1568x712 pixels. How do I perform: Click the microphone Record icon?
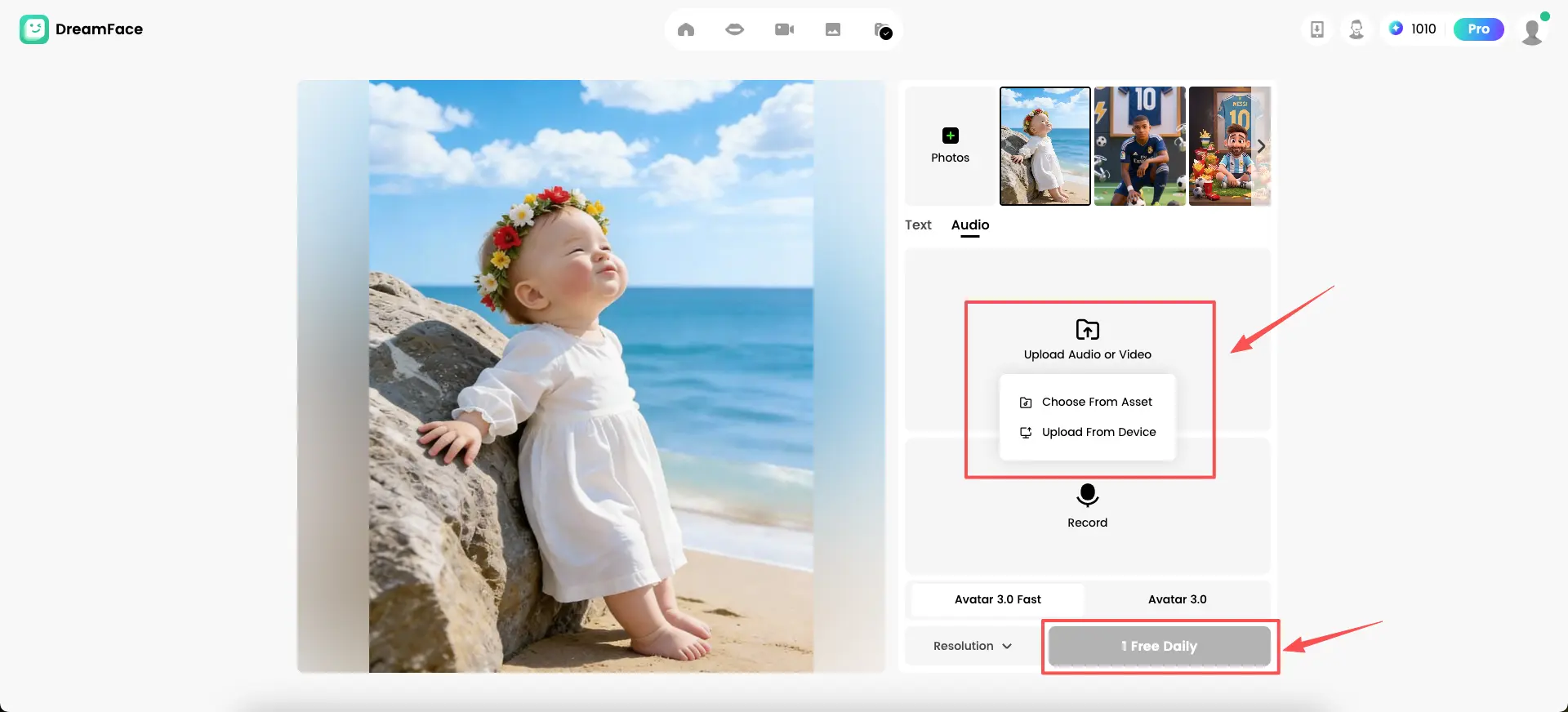click(1087, 496)
